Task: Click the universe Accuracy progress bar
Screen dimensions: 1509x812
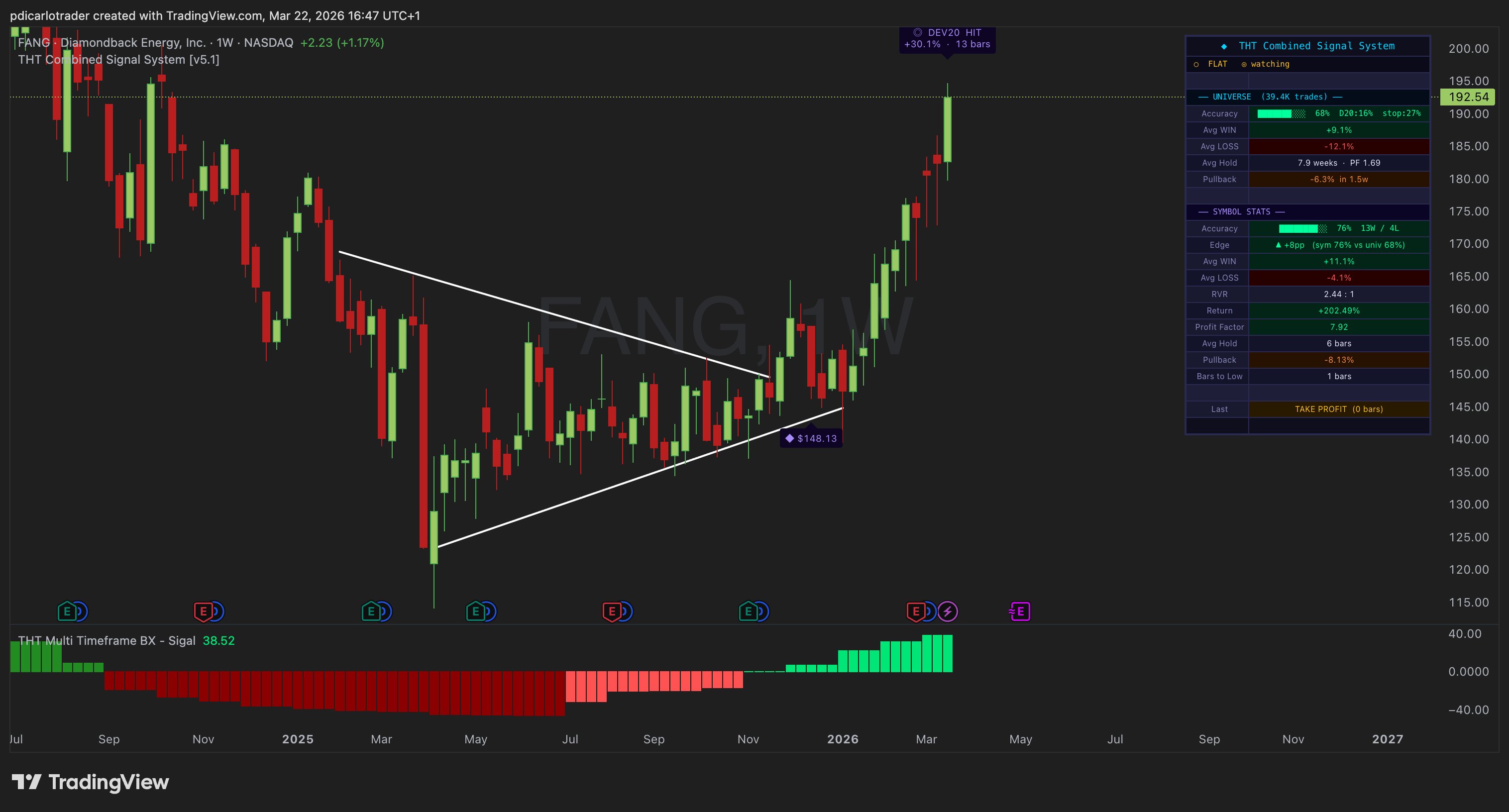Action: [x=1281, y=113]
